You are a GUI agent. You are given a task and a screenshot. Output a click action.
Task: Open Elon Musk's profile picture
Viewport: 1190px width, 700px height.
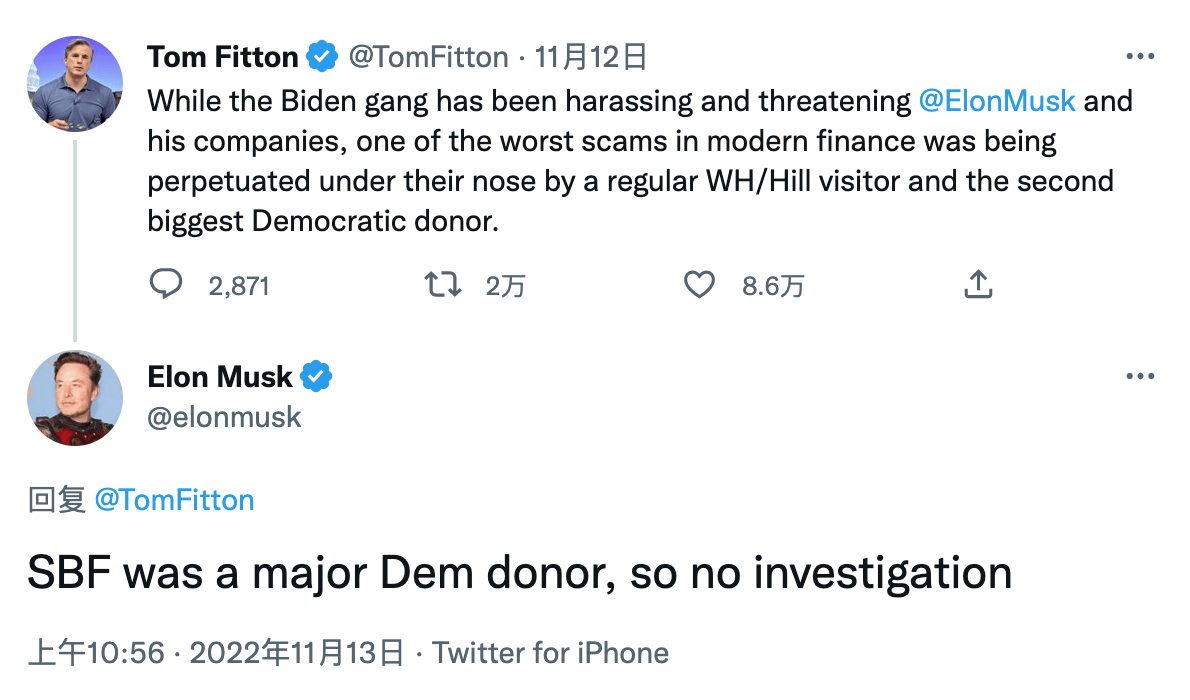(75, 397)
